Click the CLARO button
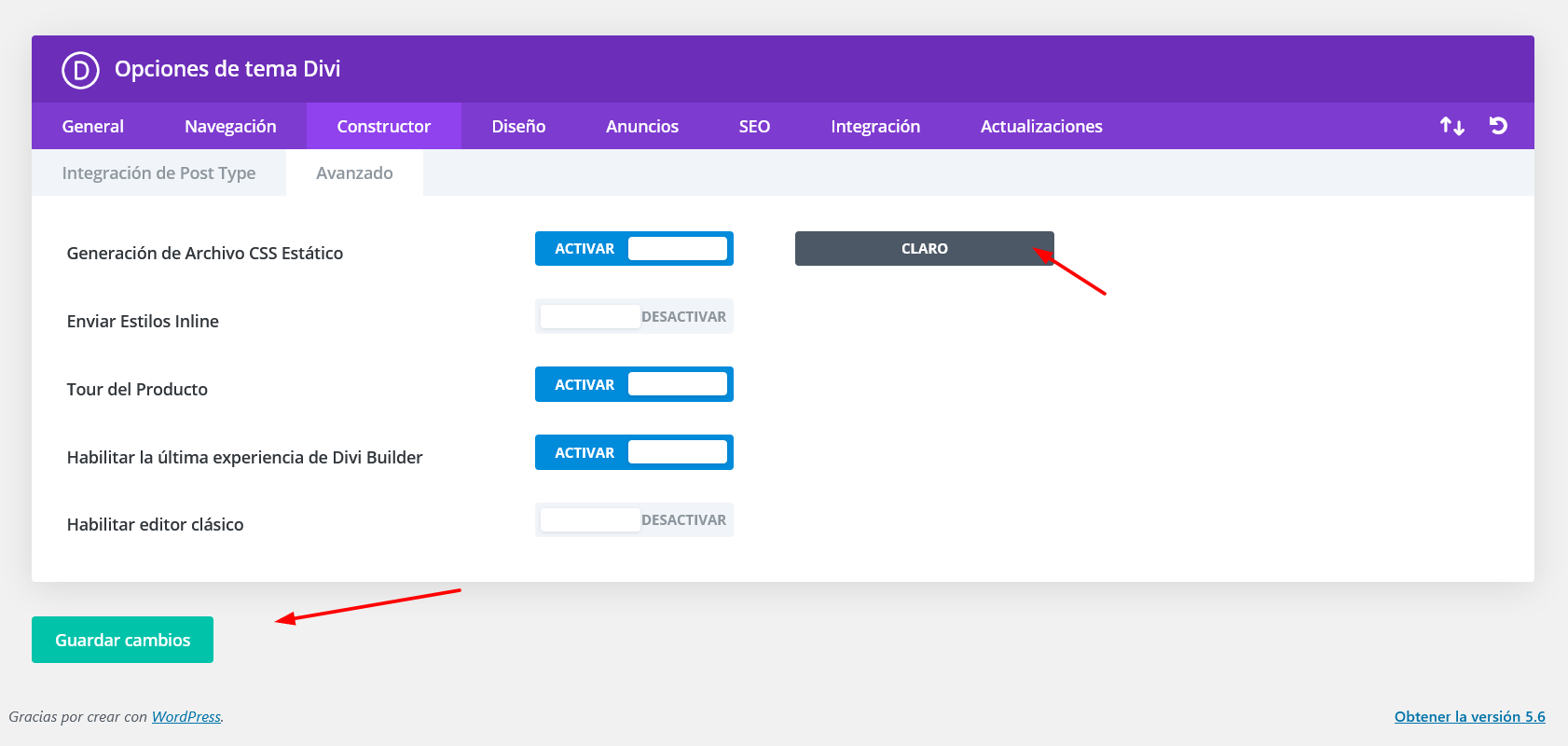1568x746 pixels. (925, 249)
